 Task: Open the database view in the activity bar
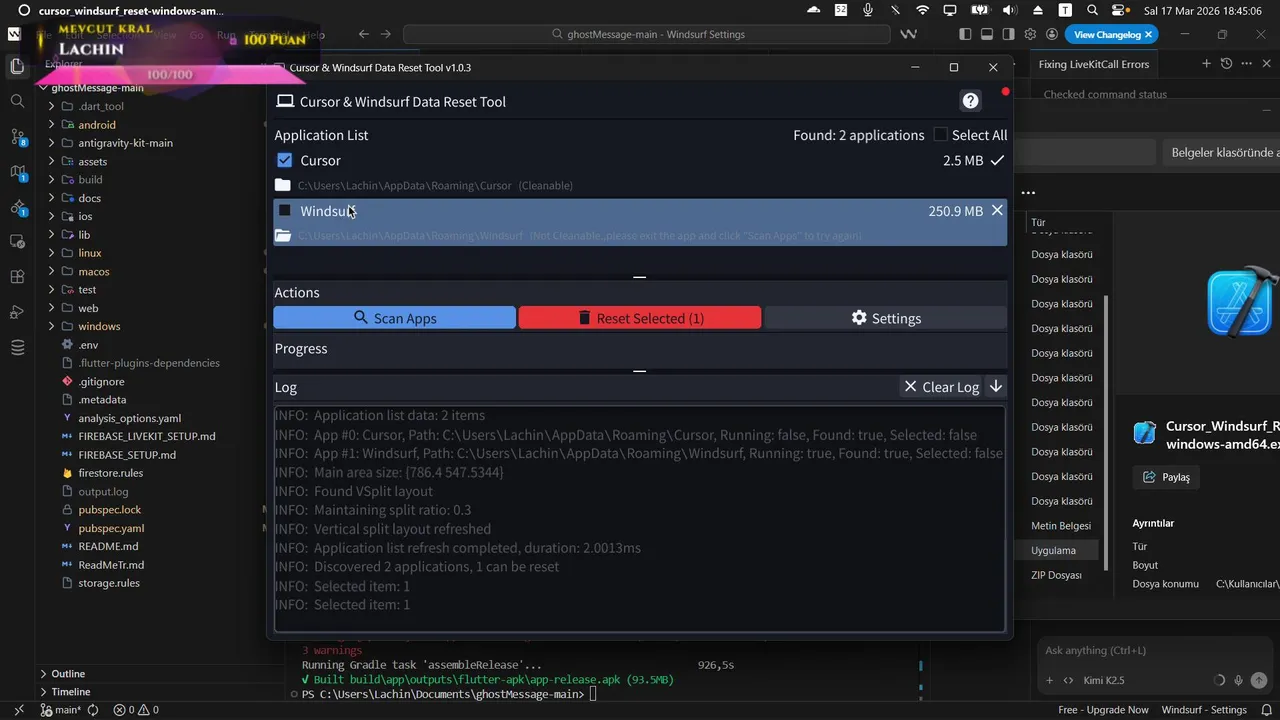(17, 347)
